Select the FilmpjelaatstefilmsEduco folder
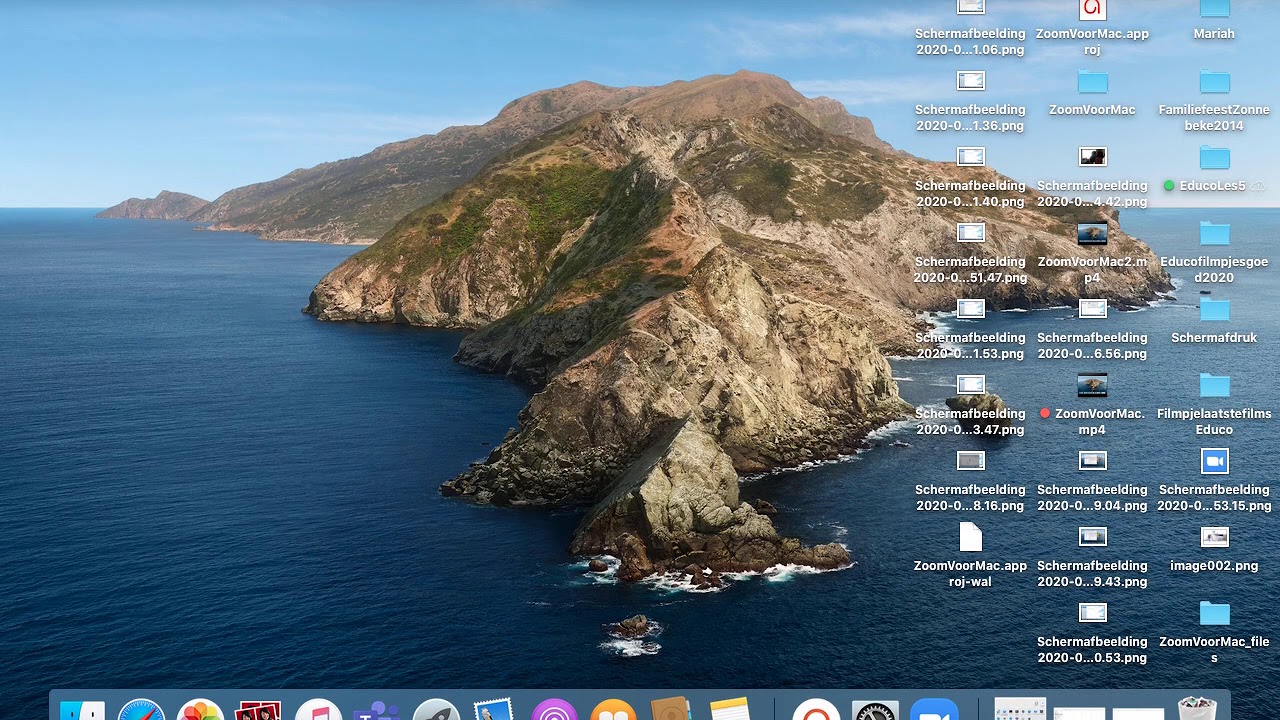Image resolution: width=1280 pixels, height=720 pixels. click(x=1214, y=404)
